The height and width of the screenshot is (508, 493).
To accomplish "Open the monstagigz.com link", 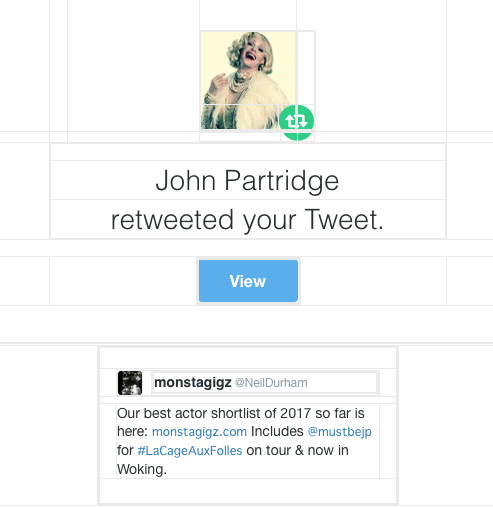I will pyautogui.click(x=199, y=432).
